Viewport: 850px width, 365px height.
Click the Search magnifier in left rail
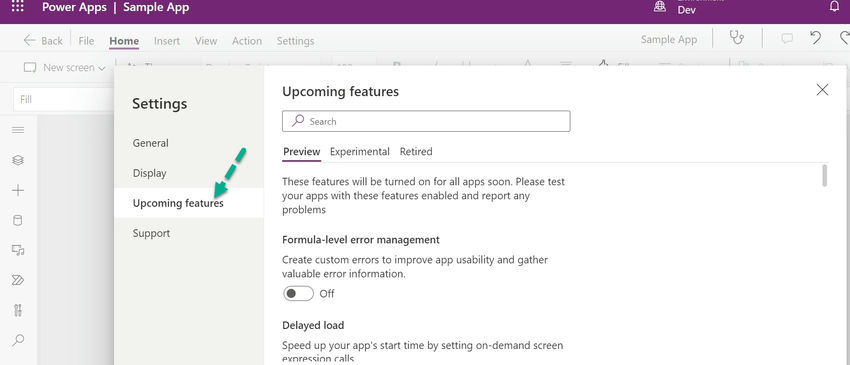[18, 340]
